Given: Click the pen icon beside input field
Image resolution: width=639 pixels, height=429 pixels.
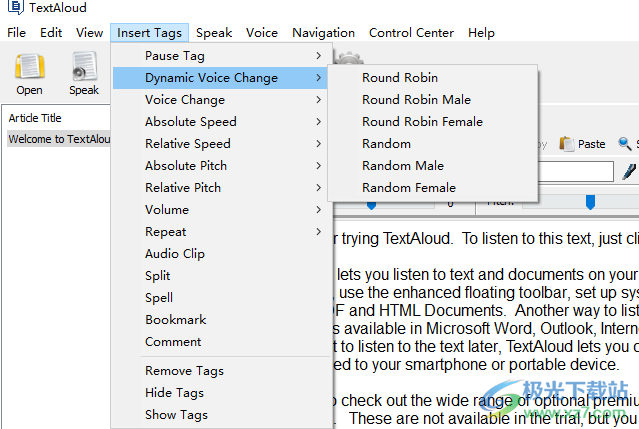Looking at the screenshot, I should 629,172.
